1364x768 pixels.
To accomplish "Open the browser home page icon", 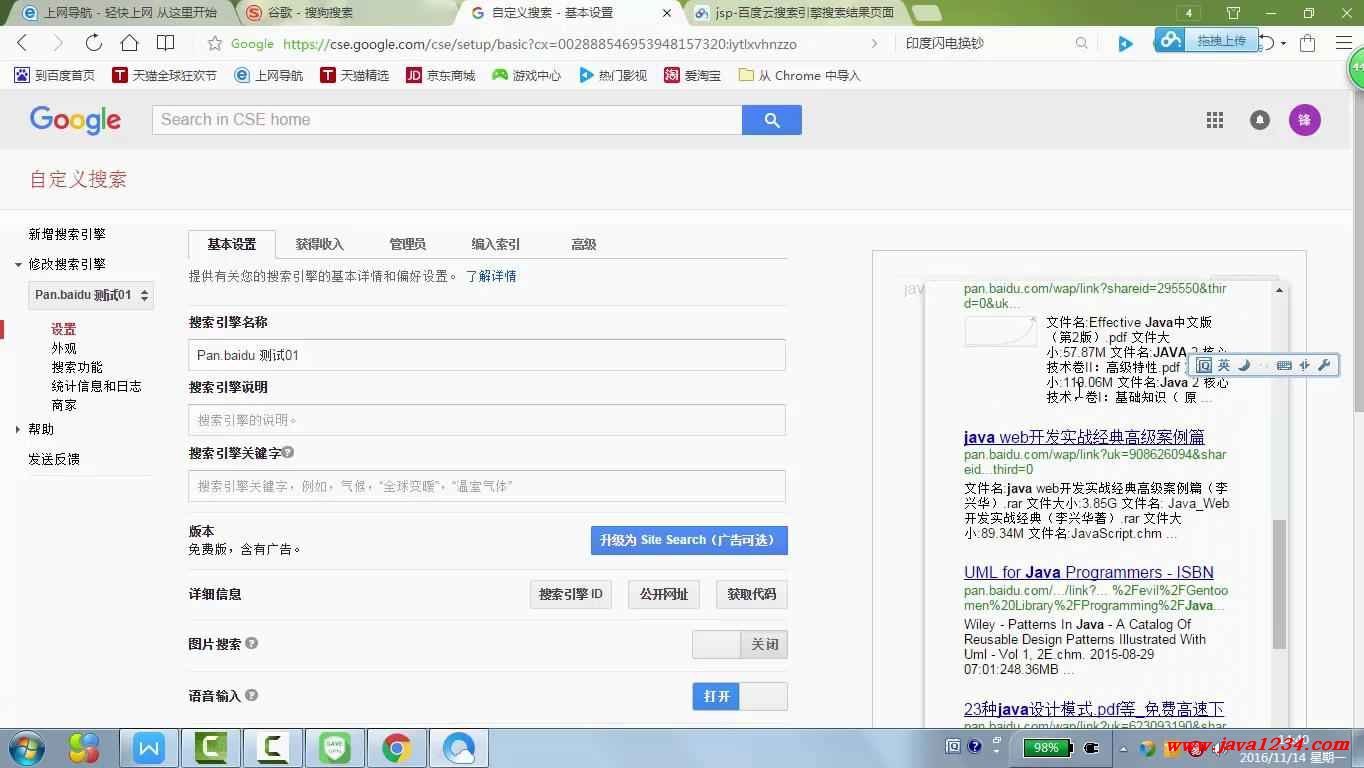I will (129, 43).
